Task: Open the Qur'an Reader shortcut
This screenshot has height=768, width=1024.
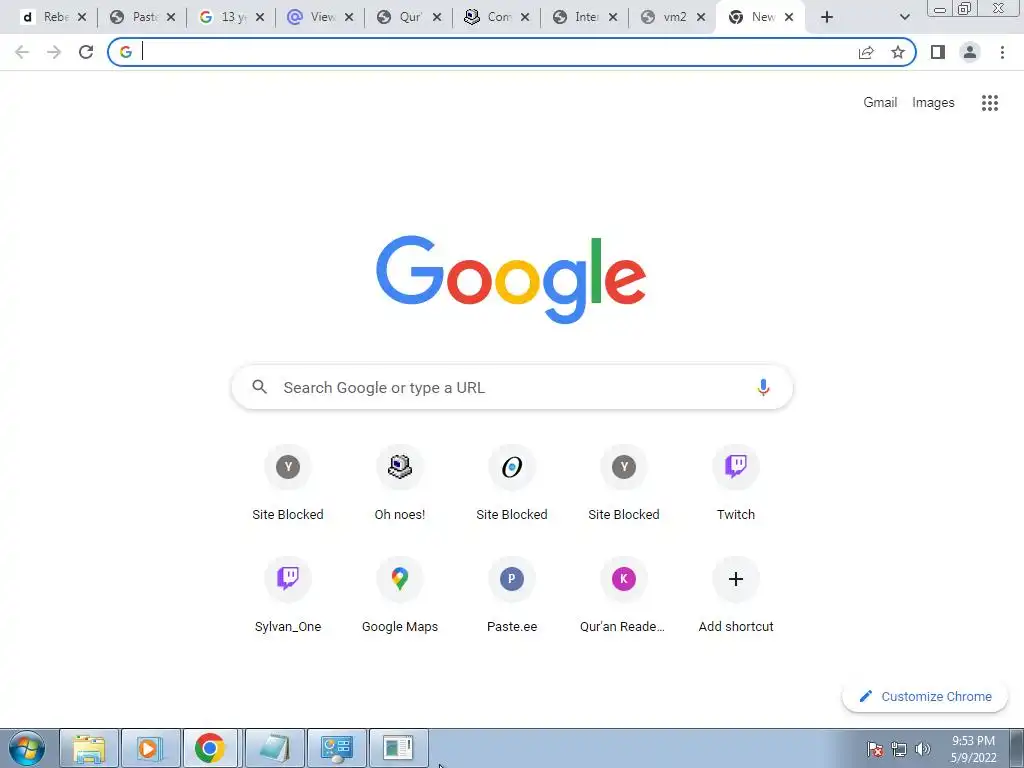Action: [623, 596]
